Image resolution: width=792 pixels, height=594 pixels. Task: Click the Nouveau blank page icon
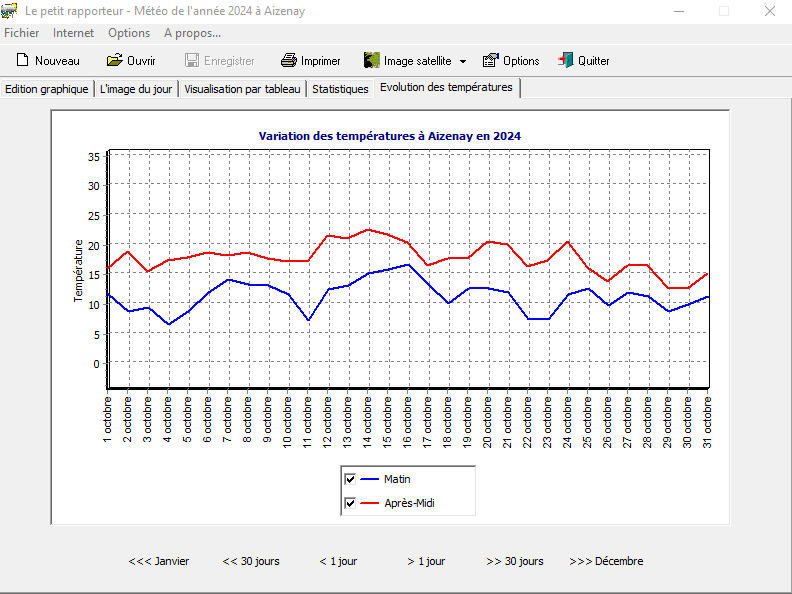22,60
